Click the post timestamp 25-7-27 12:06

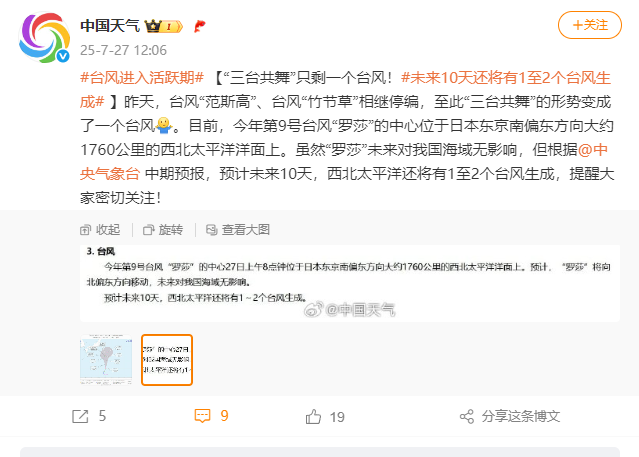(123, 50)
